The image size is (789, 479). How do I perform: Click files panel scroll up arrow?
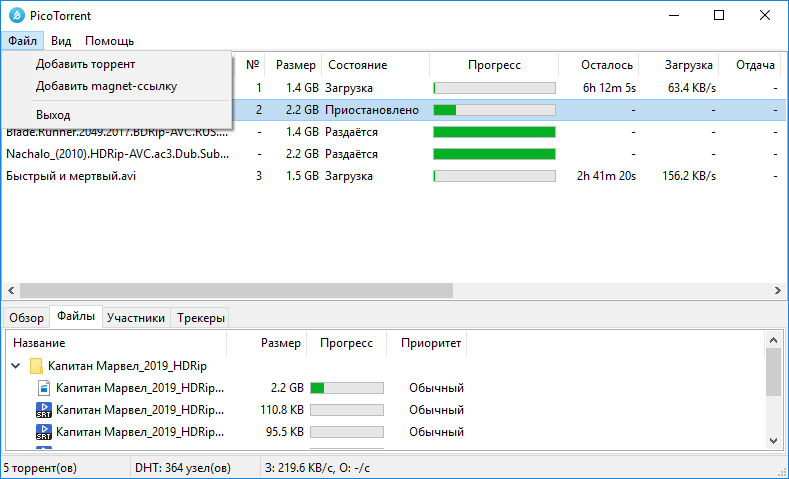(x=773, y=340)
